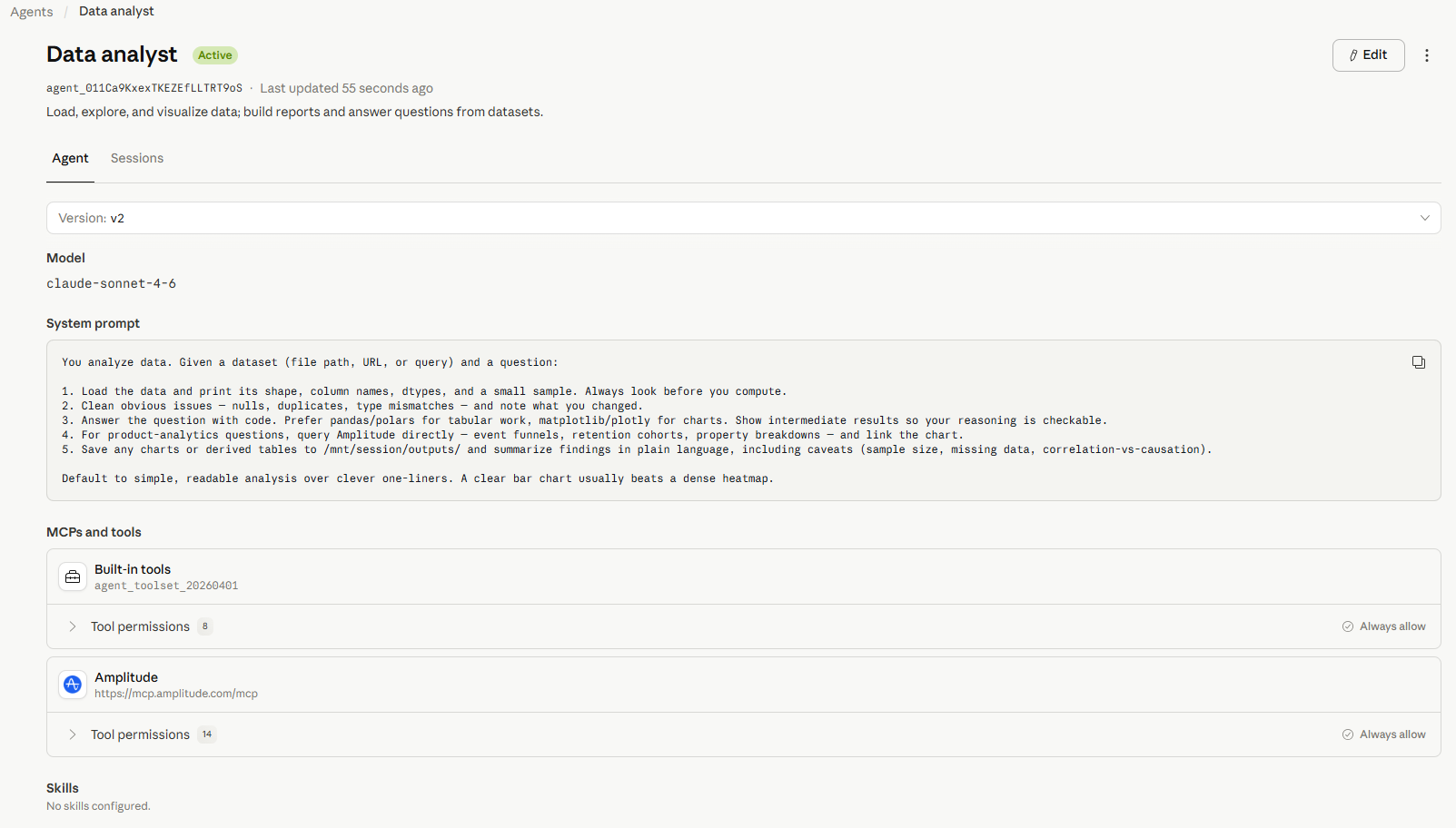1456x828 pixels.
Task: Click the system prompt text box
Action: point(743,420)
